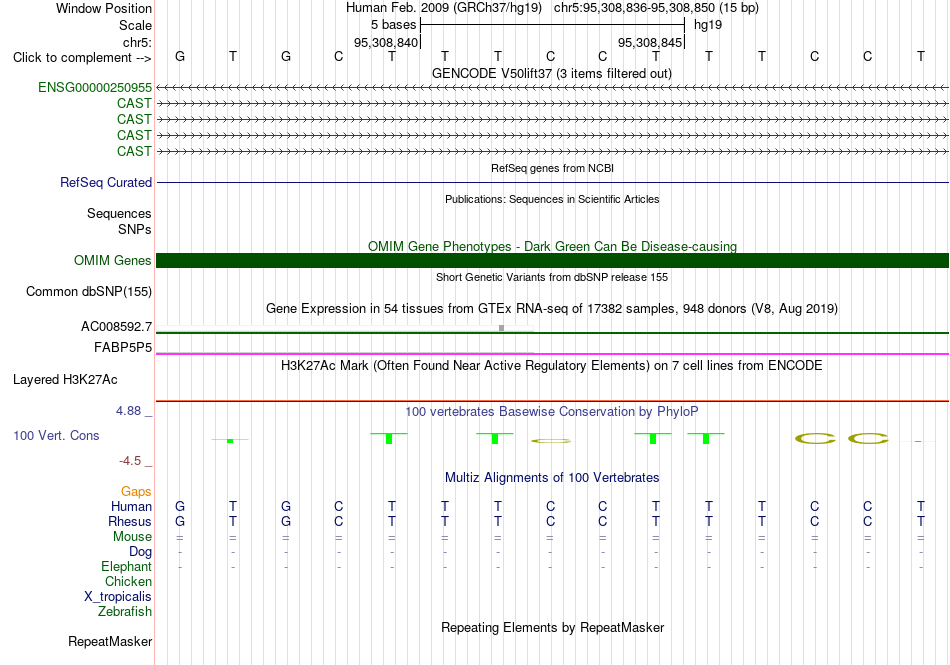The image size is (950, 665).
Task: Click the magenta FABP5P5 expression line
Action: 552,354
